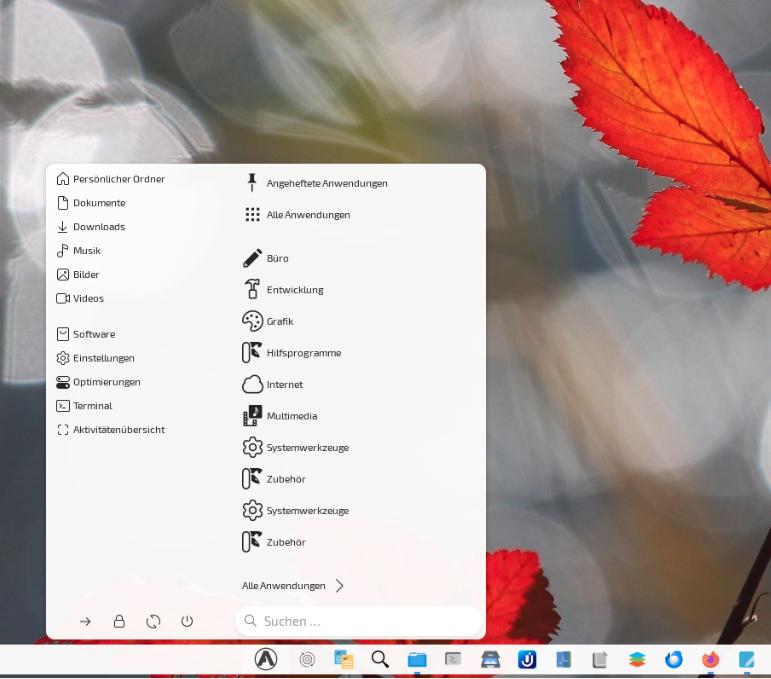Viewport: 771px width, 679px height.
Task: Expand Alle Anwendungen with the chevron arrow
Action: (x=339, y=586)
